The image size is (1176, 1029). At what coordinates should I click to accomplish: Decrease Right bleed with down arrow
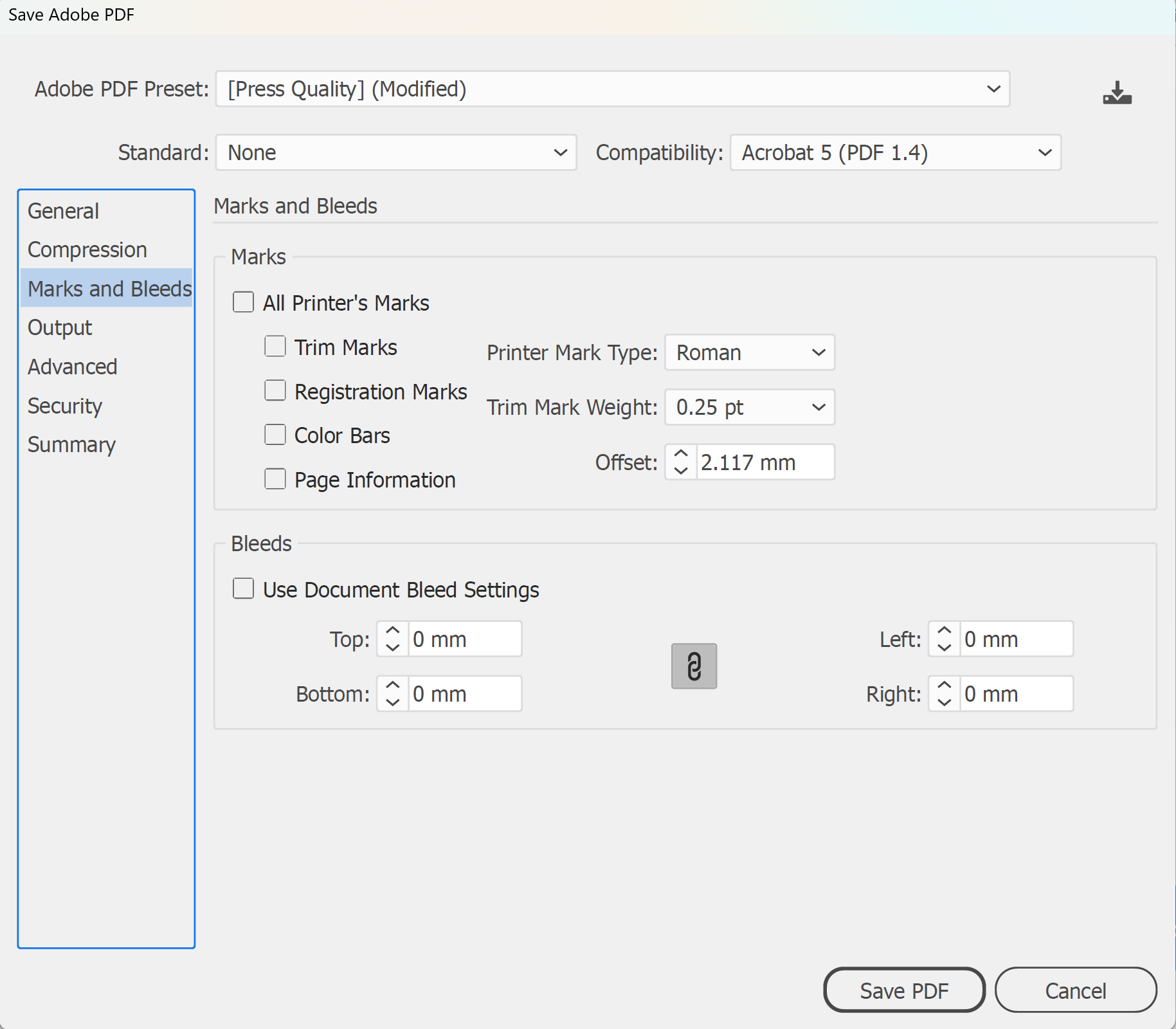pyautogui.click(x=945, y=702)
